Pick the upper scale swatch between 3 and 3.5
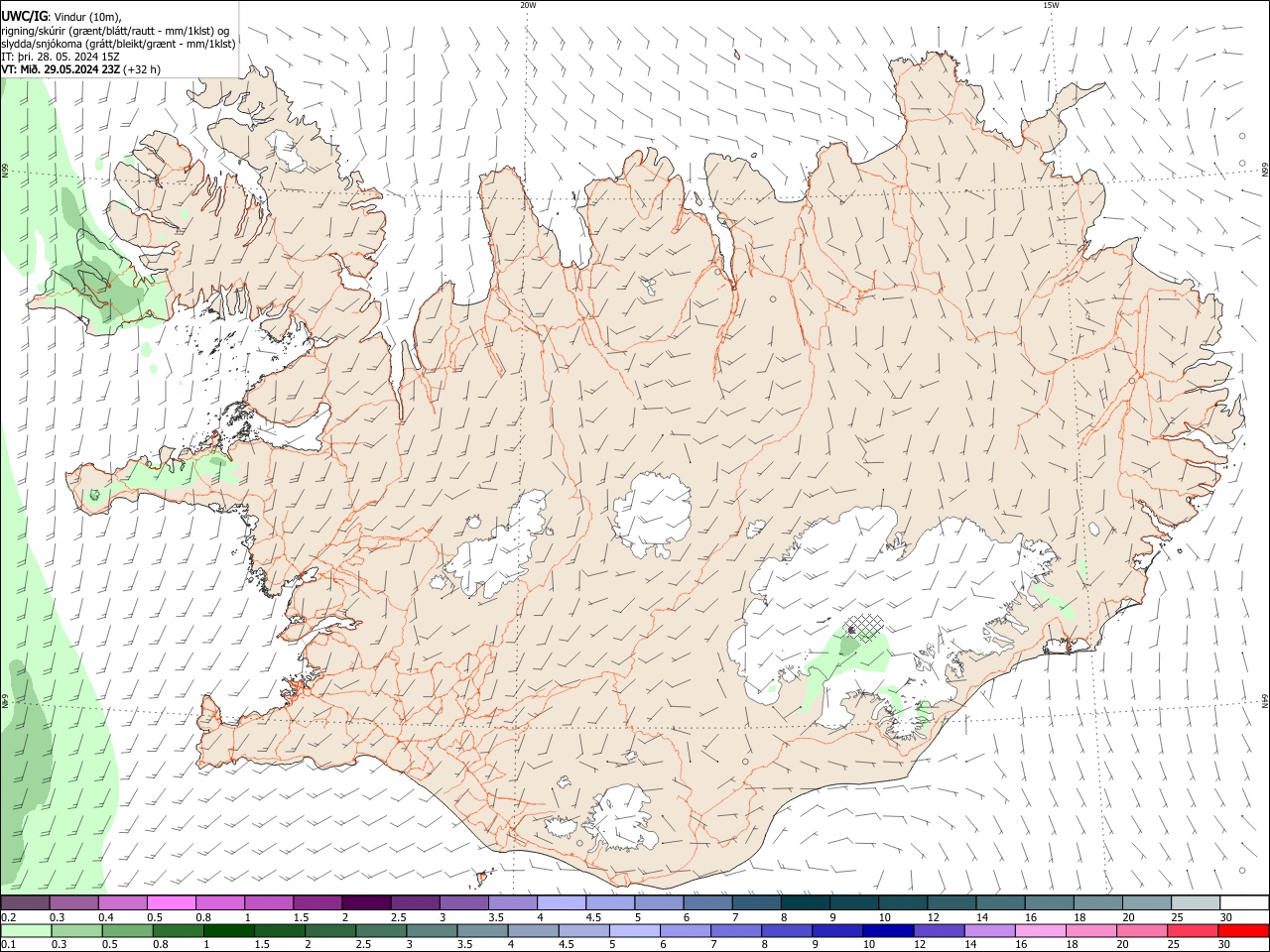The image size is (1270, 952). pos(464,902)
